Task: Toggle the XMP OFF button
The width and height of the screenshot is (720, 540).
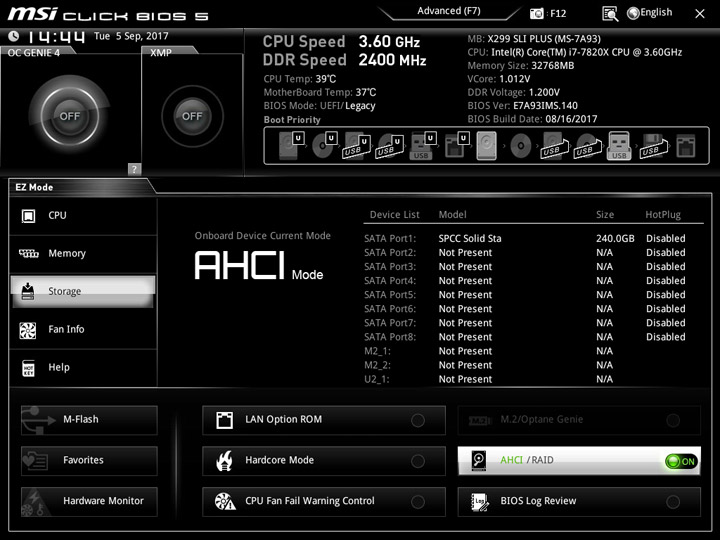Action: tap(192, 116)
